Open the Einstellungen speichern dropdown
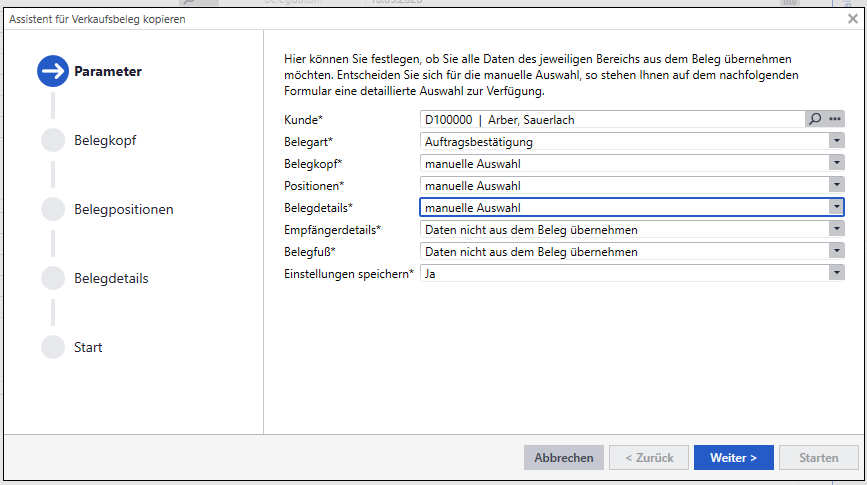The height and width of the screenshot is (485, 867). (836, 273)
